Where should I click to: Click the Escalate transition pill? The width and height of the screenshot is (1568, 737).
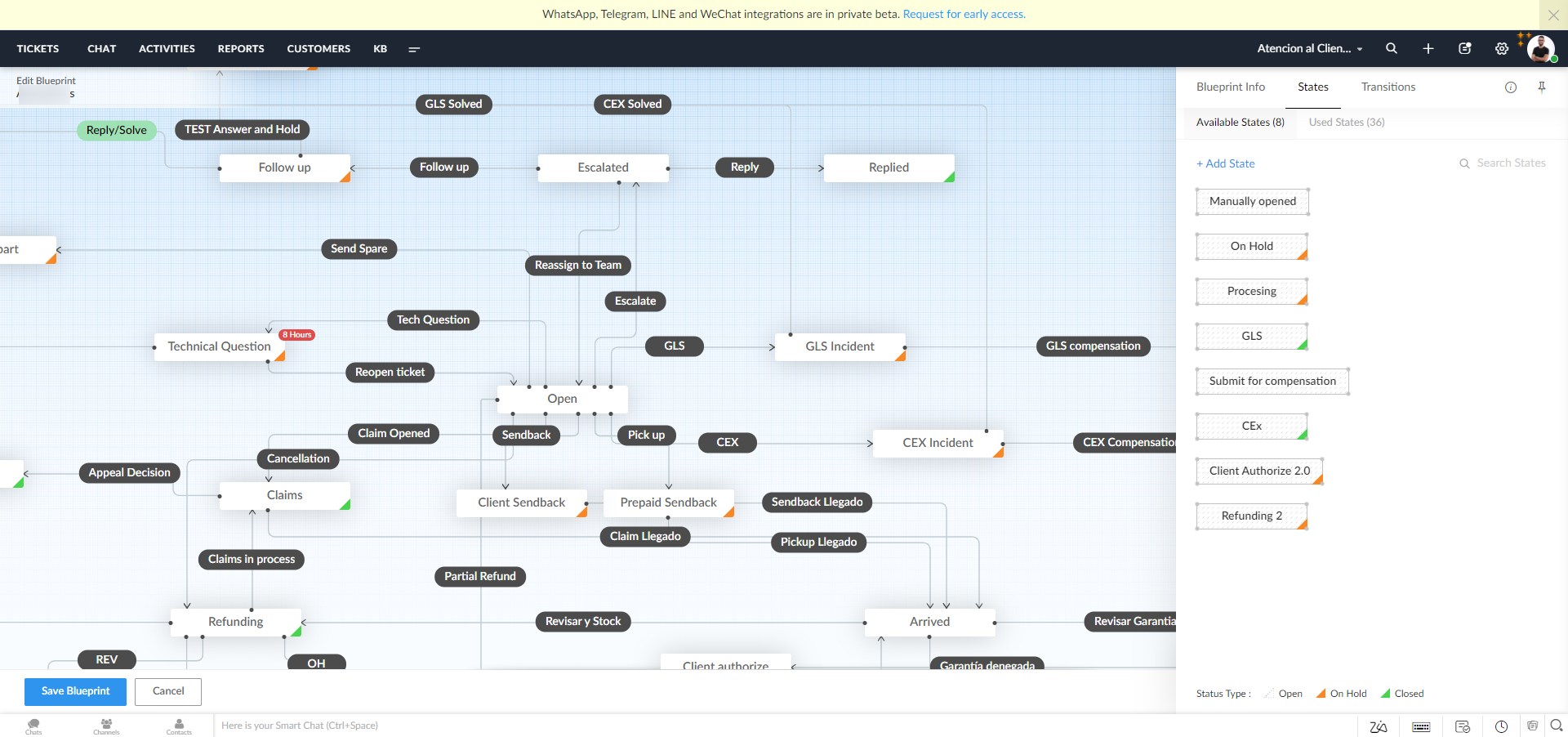(x=635, y=301)
